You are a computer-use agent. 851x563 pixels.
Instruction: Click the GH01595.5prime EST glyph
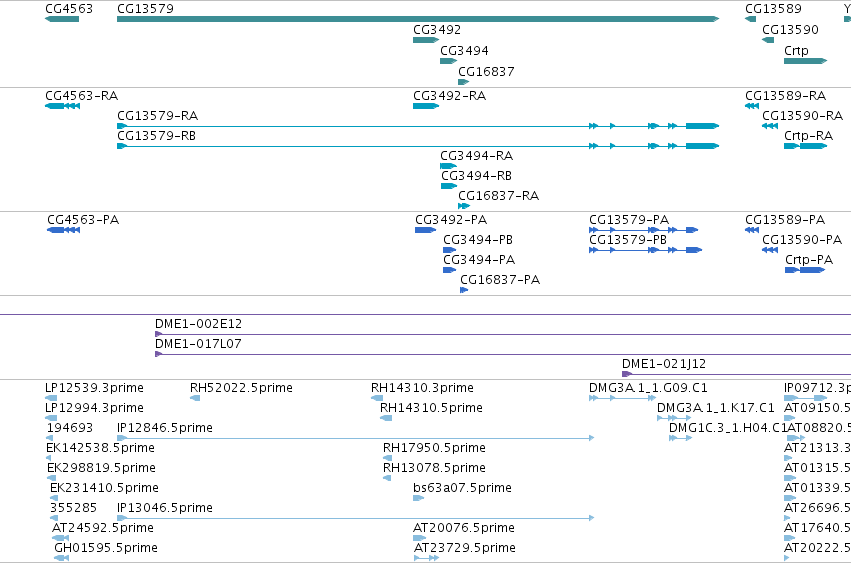tap(61, 558)
